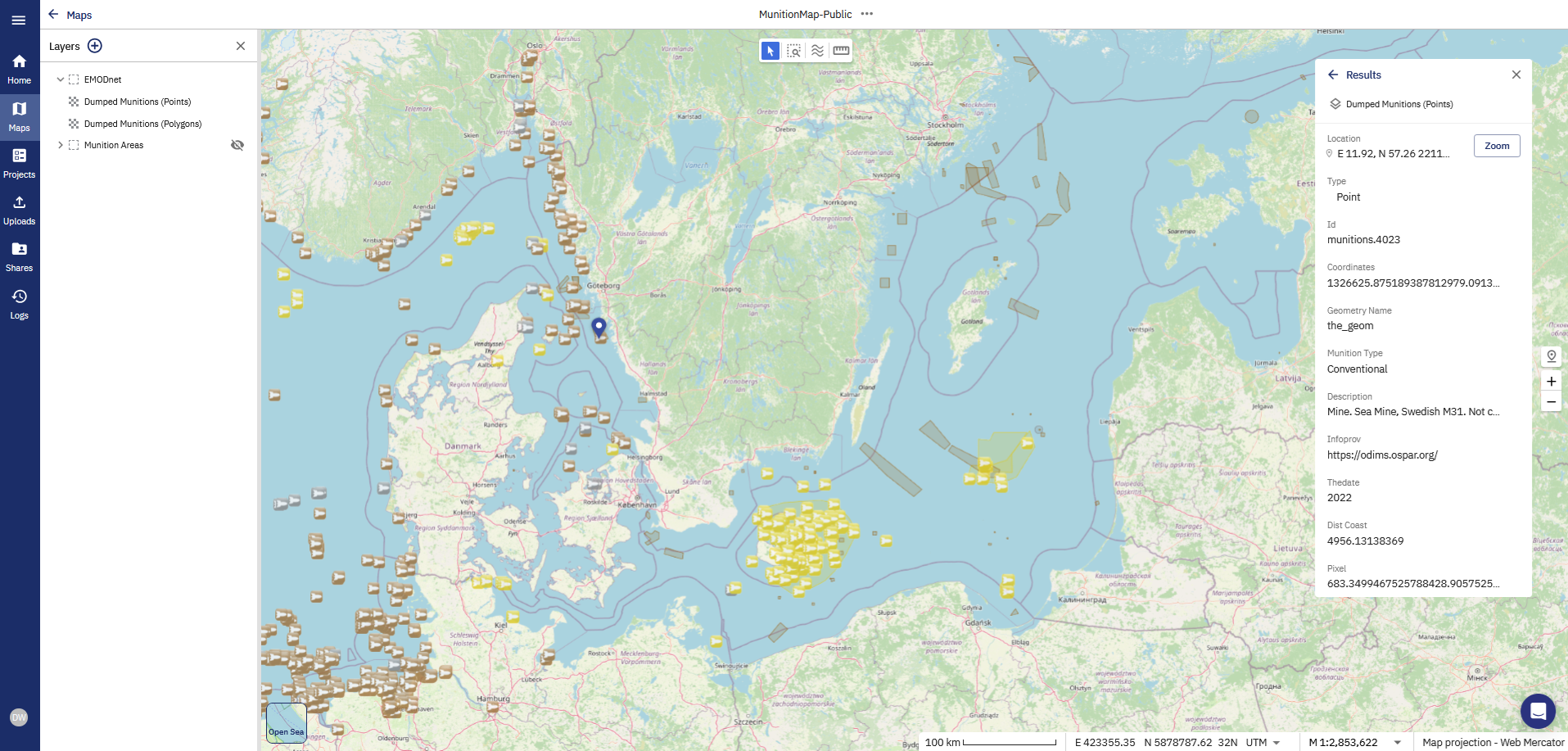Click the blue selected-location marker on map
Viewport: 1568px width, 751px height.
pyautogui.click(x=599, y=328)
